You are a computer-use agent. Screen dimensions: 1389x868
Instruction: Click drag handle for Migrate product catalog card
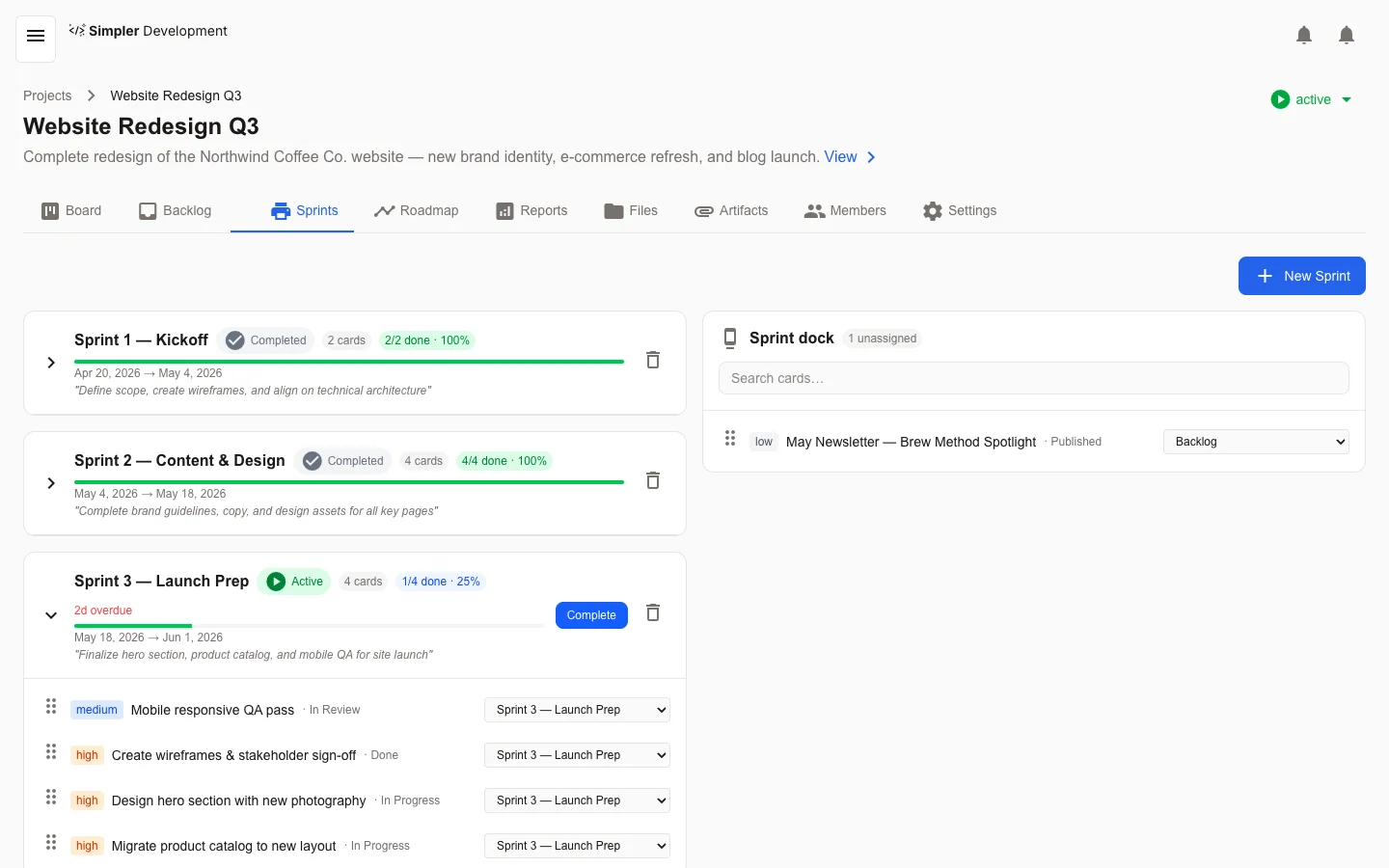(x=51, y=843)
